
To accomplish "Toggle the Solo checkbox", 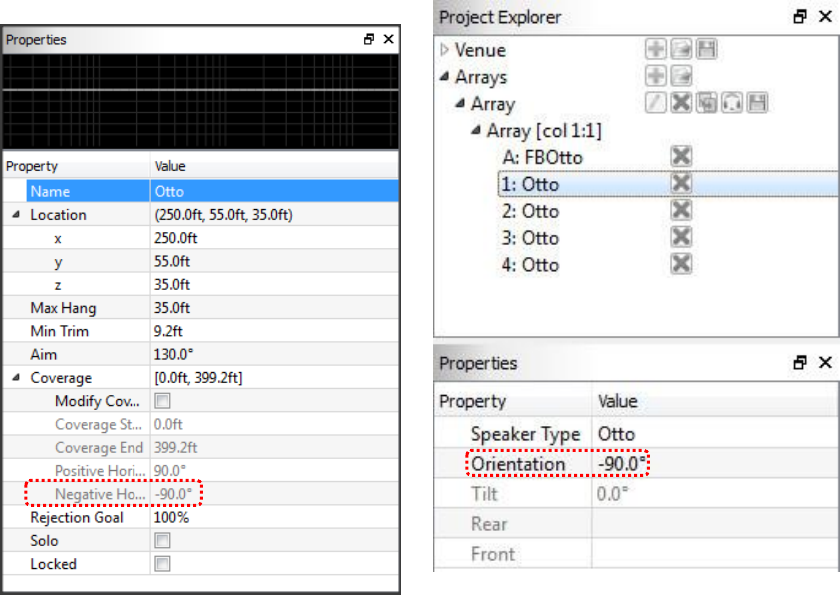I will coord(162,541).
